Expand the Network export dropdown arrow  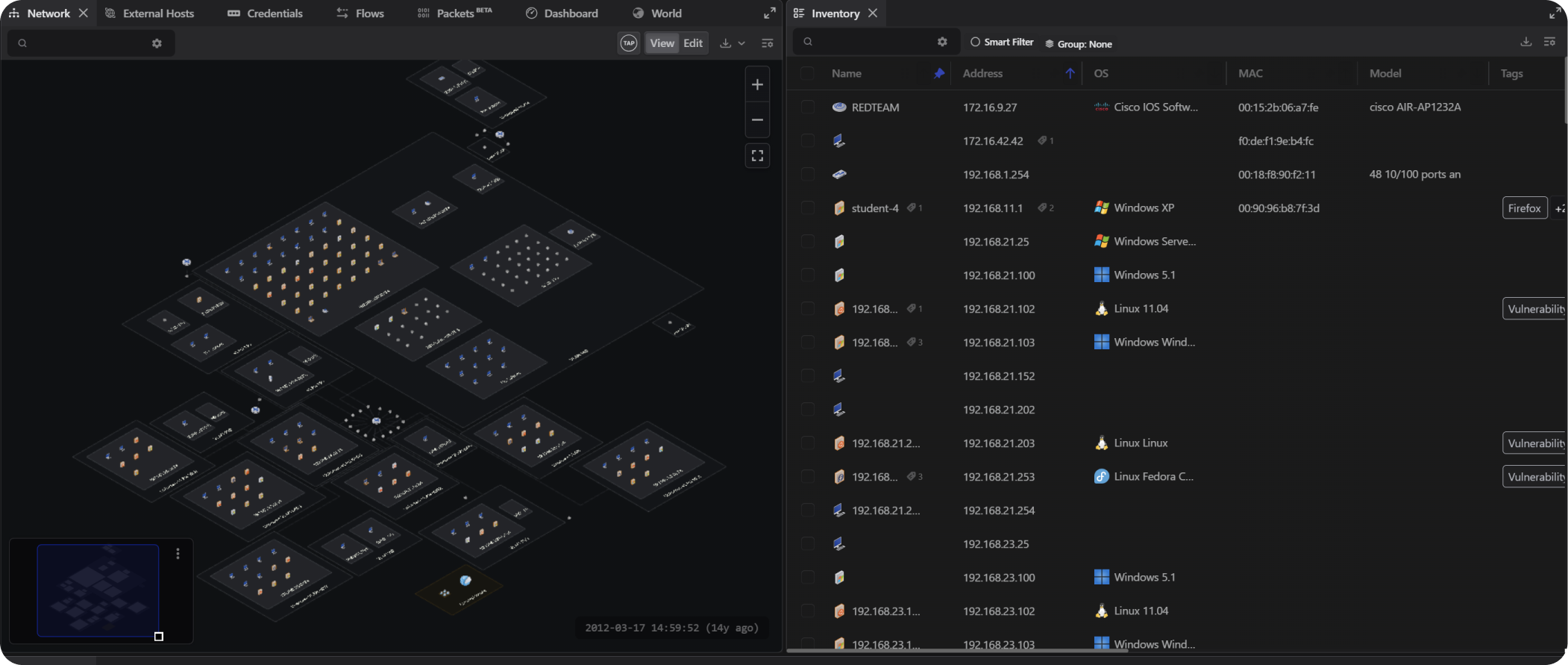pos(741,43)
